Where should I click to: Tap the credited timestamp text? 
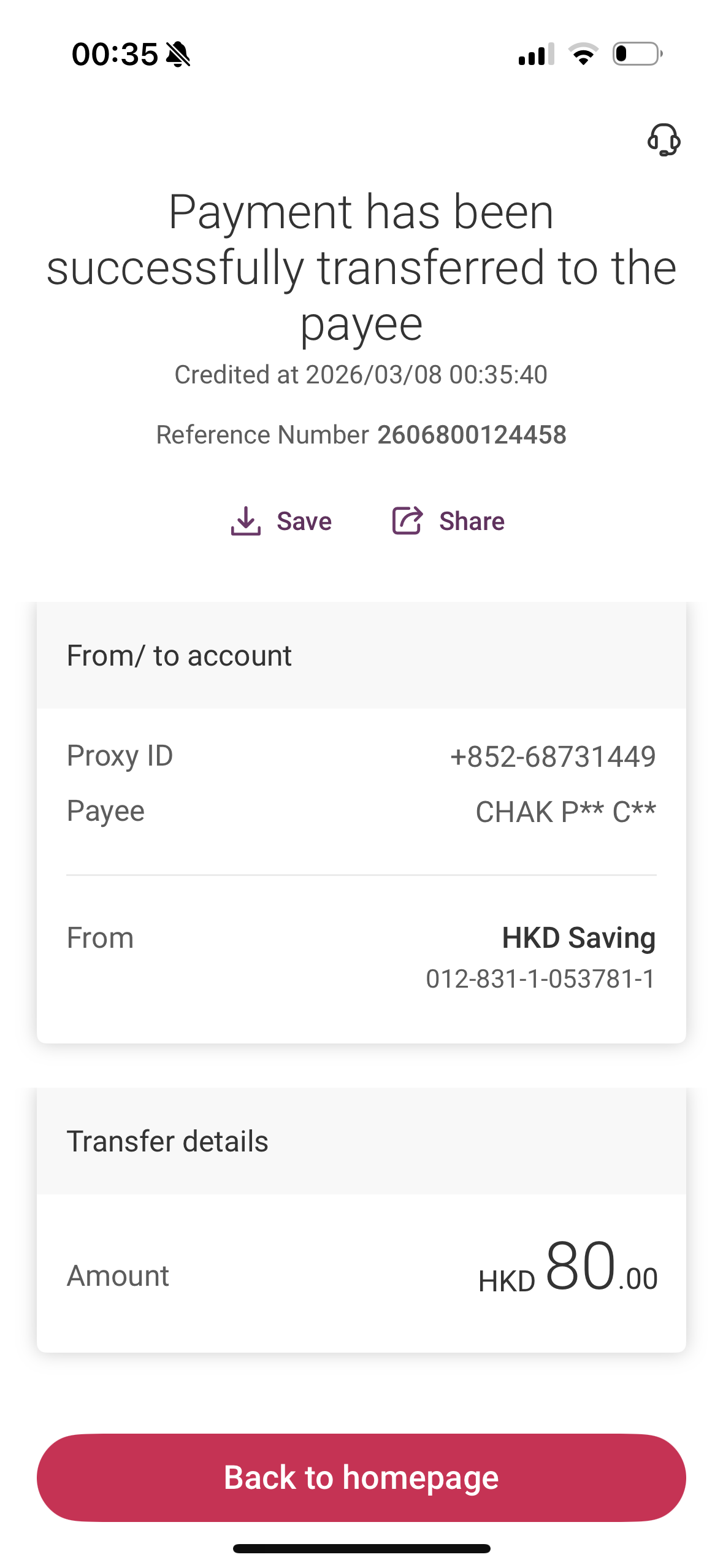pos(361,375)
